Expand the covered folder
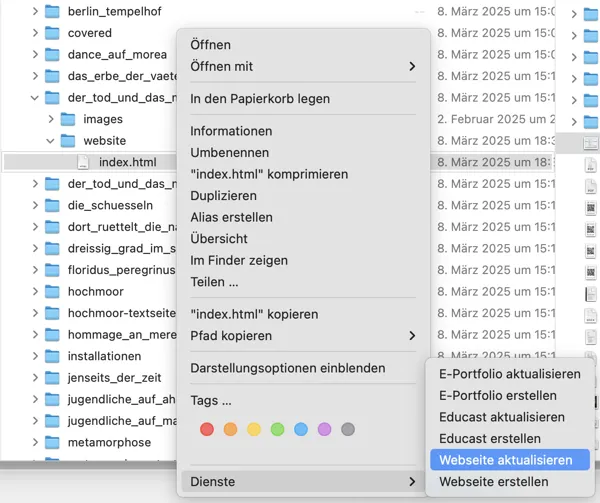This screenshot has height=503, width=600. (x=35, y=33)
